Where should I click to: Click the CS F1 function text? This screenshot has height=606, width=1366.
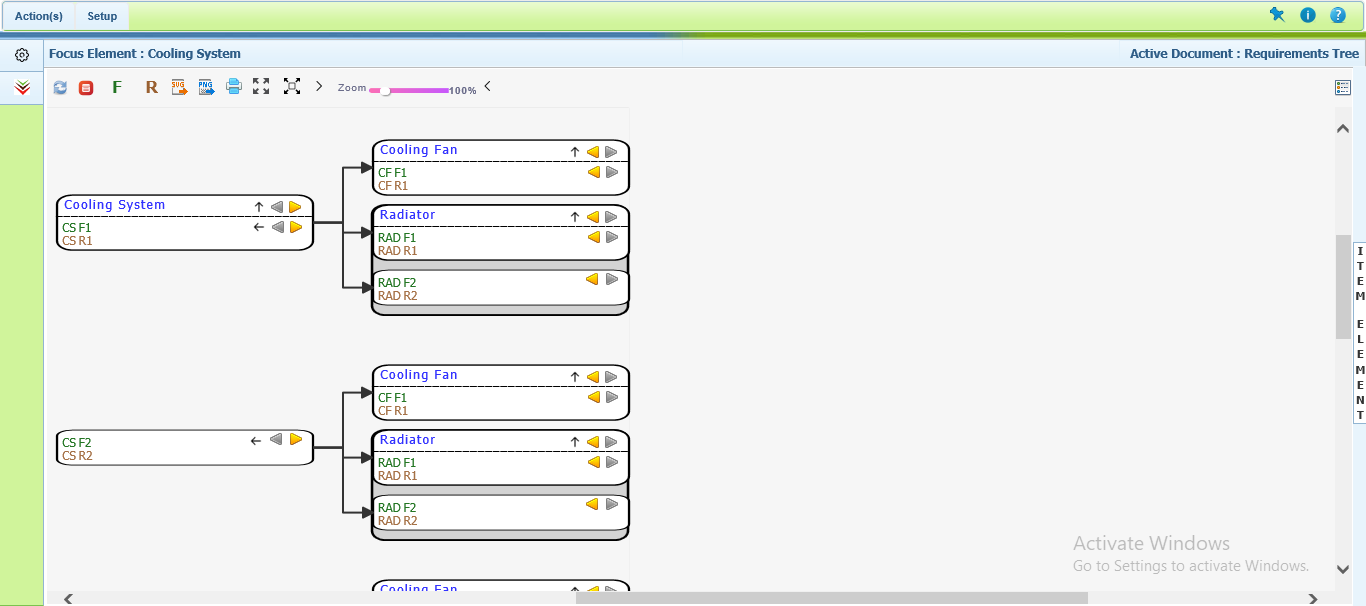pos(77,228)
